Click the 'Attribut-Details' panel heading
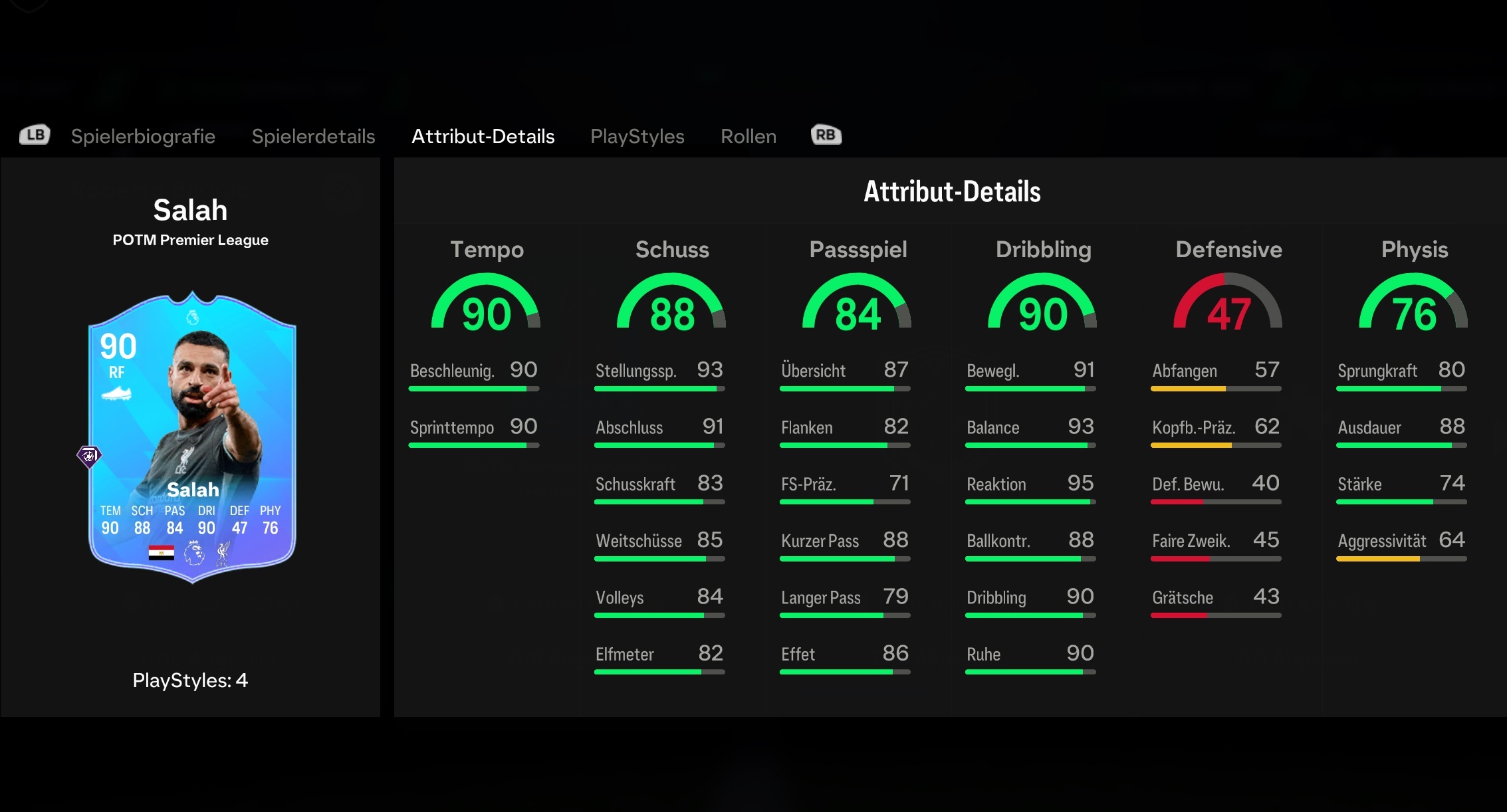 tap(952, 192)
